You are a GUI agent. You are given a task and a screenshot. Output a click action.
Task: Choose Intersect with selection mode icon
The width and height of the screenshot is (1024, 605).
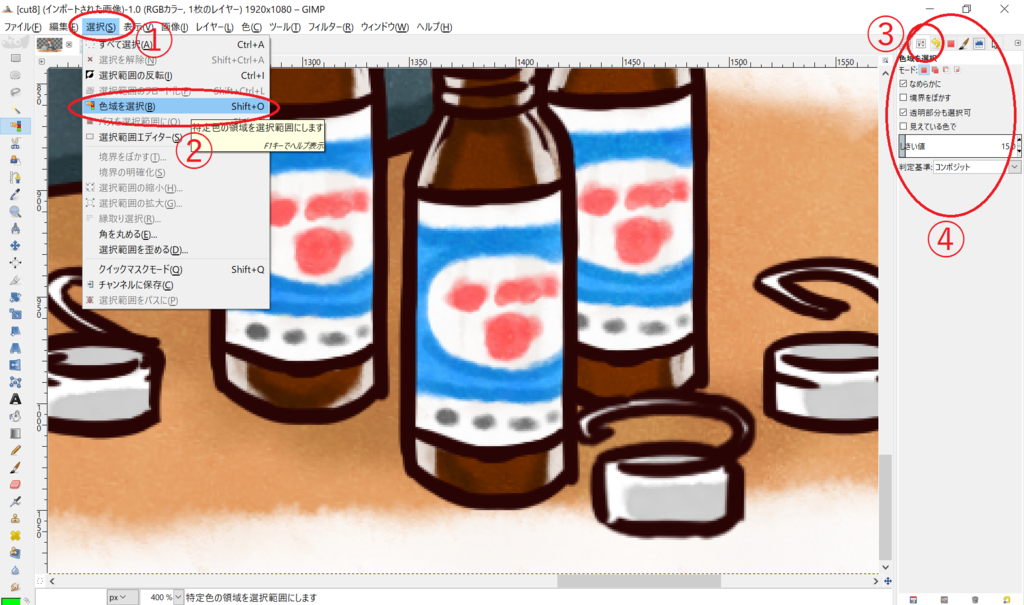pos(957,70)
